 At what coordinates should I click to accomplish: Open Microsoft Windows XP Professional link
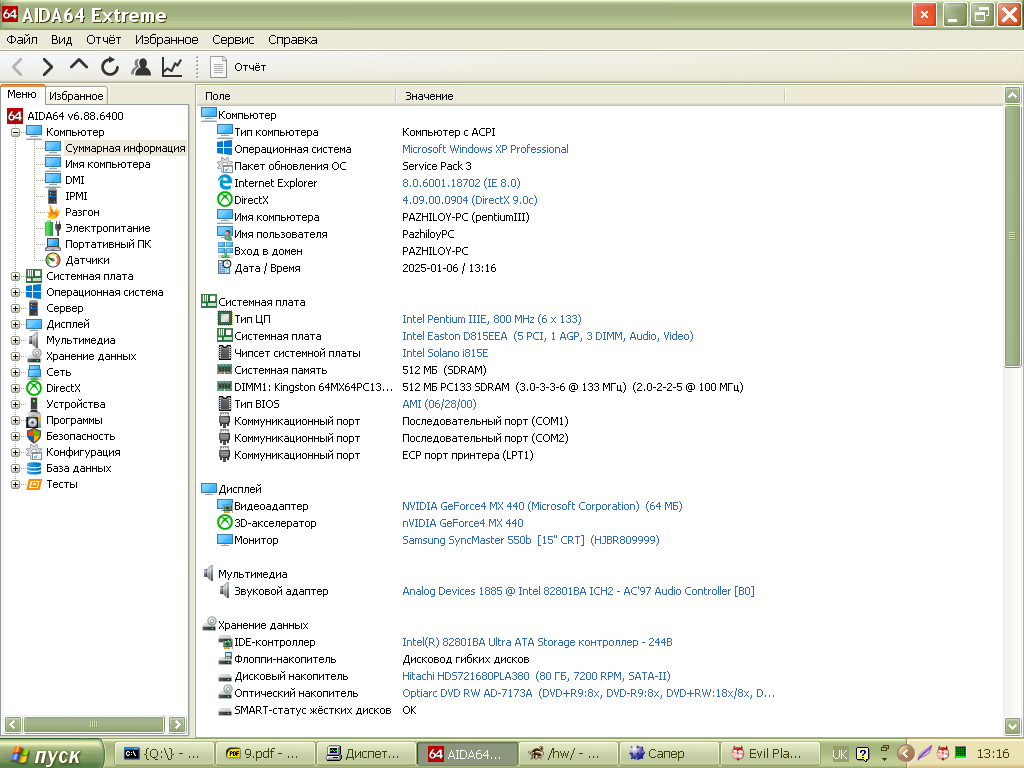[x=485, y=150]
